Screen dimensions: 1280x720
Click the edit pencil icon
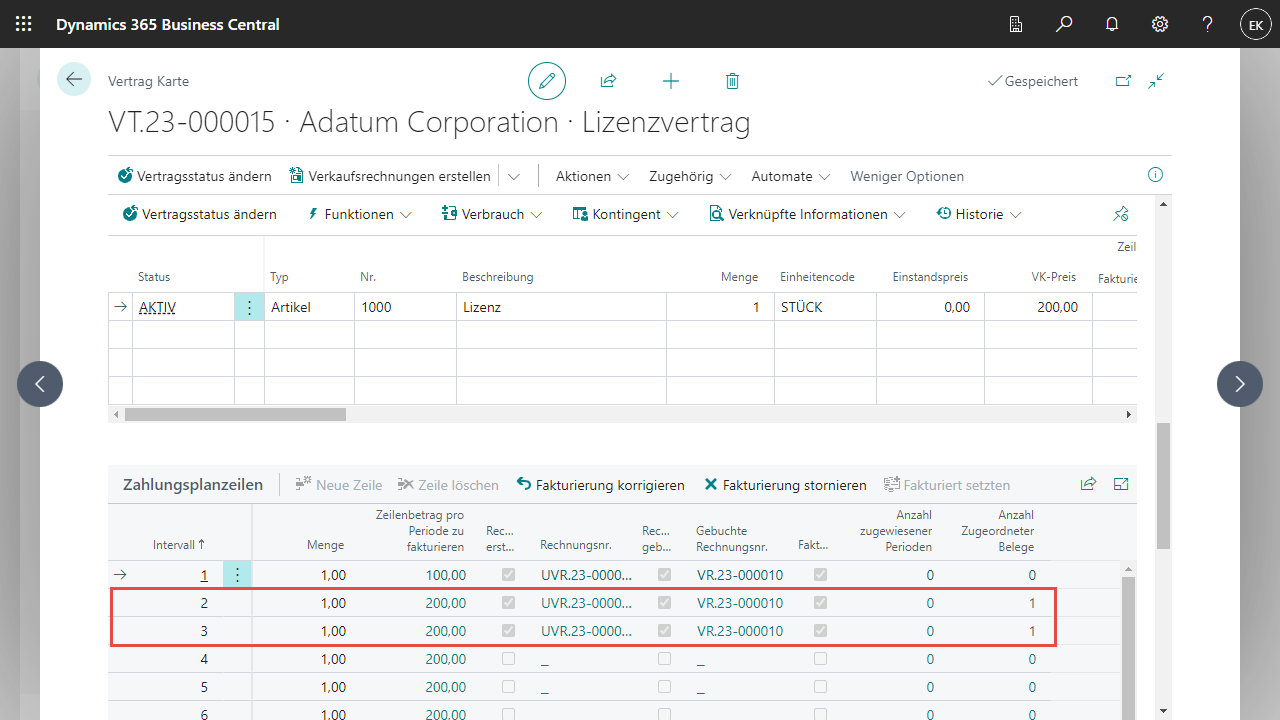coord(547,81)
